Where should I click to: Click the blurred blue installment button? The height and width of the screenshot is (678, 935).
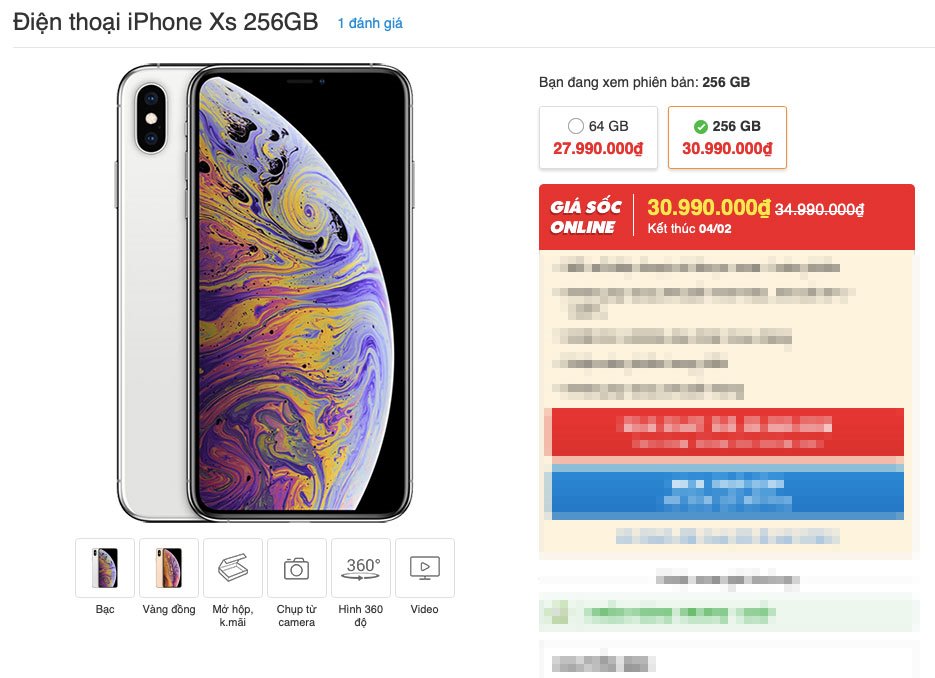[x=727, y=495]
